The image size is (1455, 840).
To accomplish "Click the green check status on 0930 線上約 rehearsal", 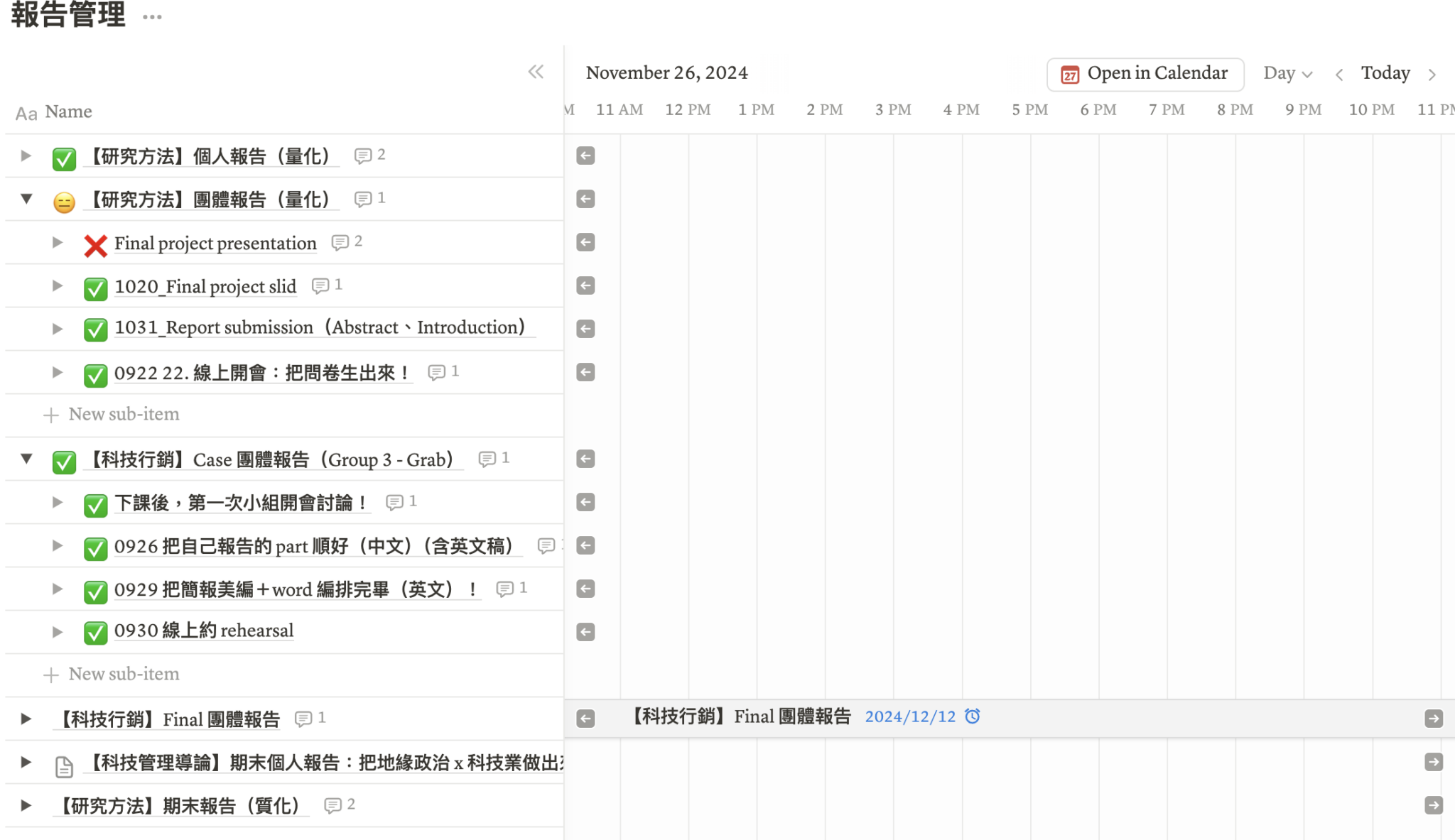I will coord(94,631).
